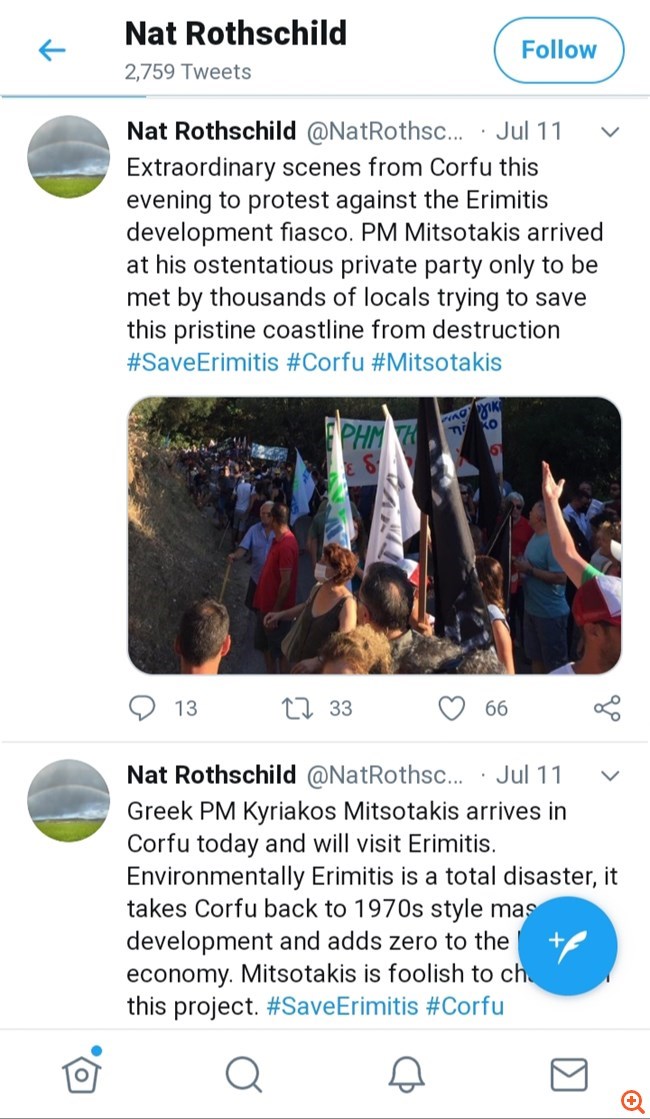Open the Notifications bell
Image resolution: width=650 pixels, height=1119 pixels.
(x=406, y=1075)
